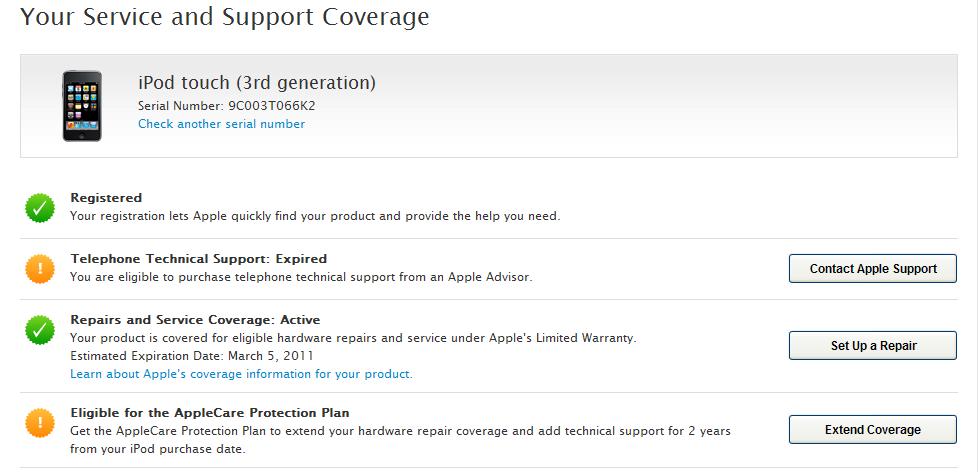Click the green checkmark icon beside Registered
This screenshot has width=979, height=472.
click(x=40, y=208)
